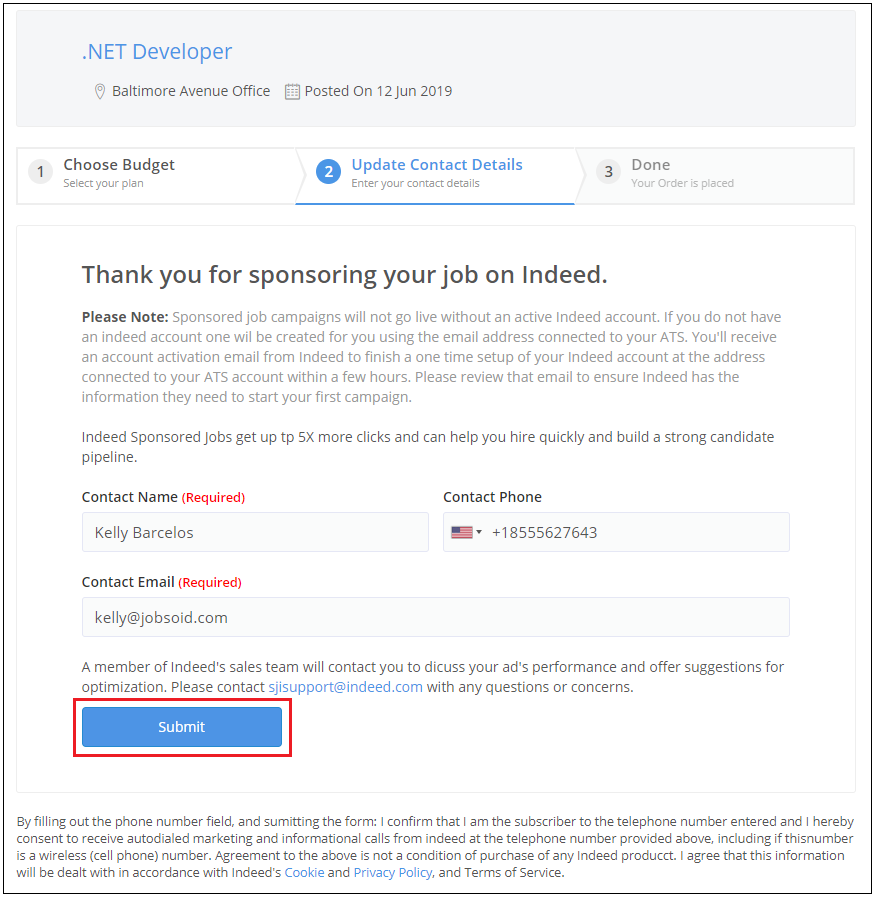This screenshot has width=875, height=897.
Task: Click the US flag icon
Action: point(461,533)
